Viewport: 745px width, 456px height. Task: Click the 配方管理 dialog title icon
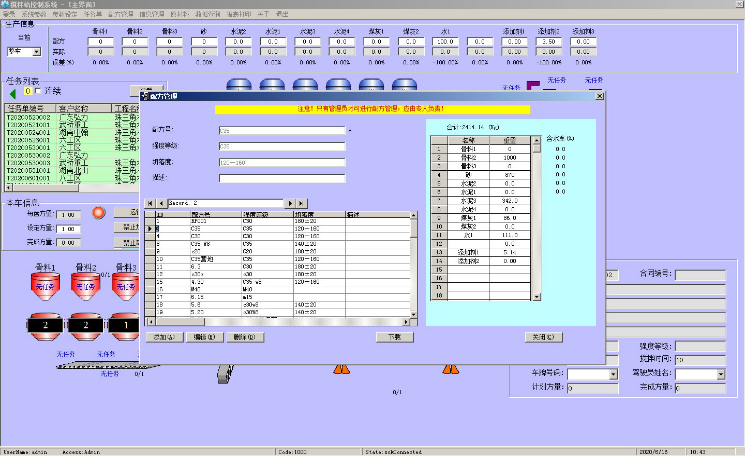pyautogui.click(x=145, y=96)
